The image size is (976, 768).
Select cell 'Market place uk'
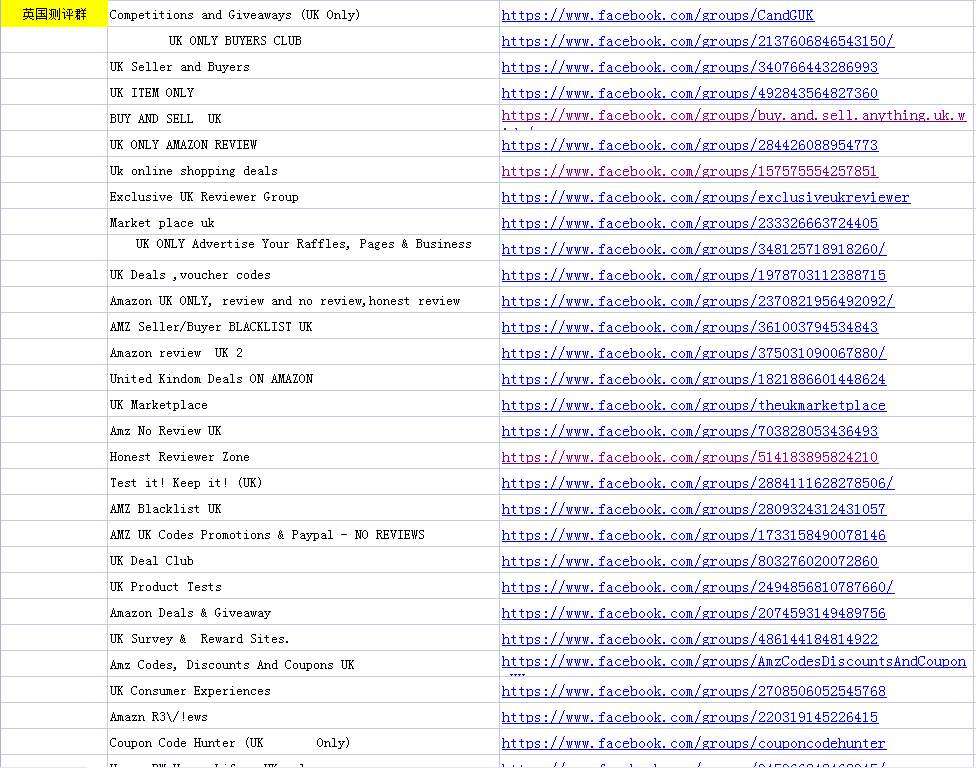[x=303, y=222]
